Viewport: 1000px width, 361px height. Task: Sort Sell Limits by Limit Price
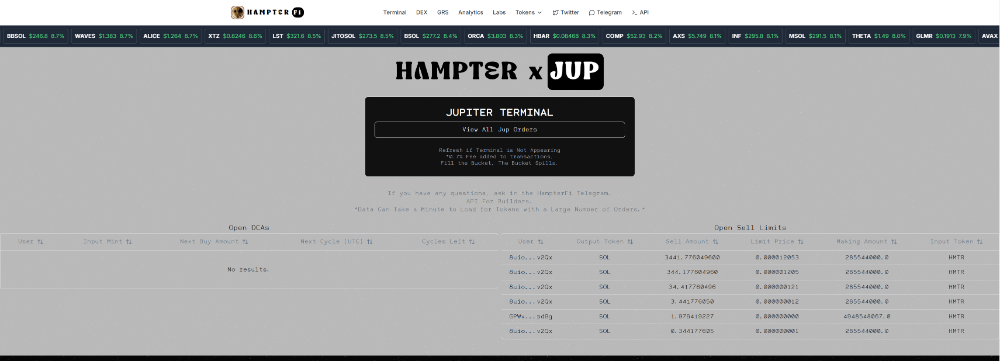[x=777, y=242]
